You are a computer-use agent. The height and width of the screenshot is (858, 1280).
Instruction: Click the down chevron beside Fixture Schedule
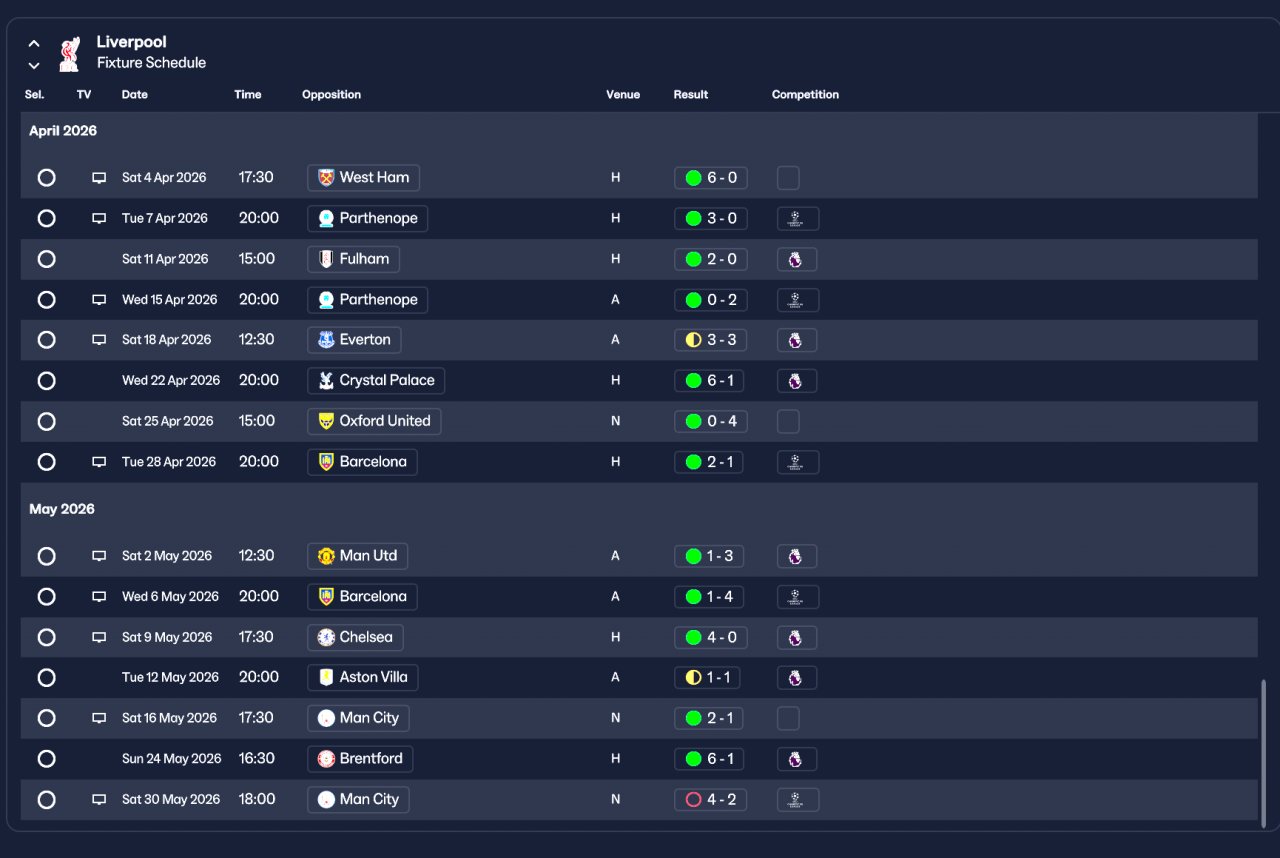(x=34, y=66)
